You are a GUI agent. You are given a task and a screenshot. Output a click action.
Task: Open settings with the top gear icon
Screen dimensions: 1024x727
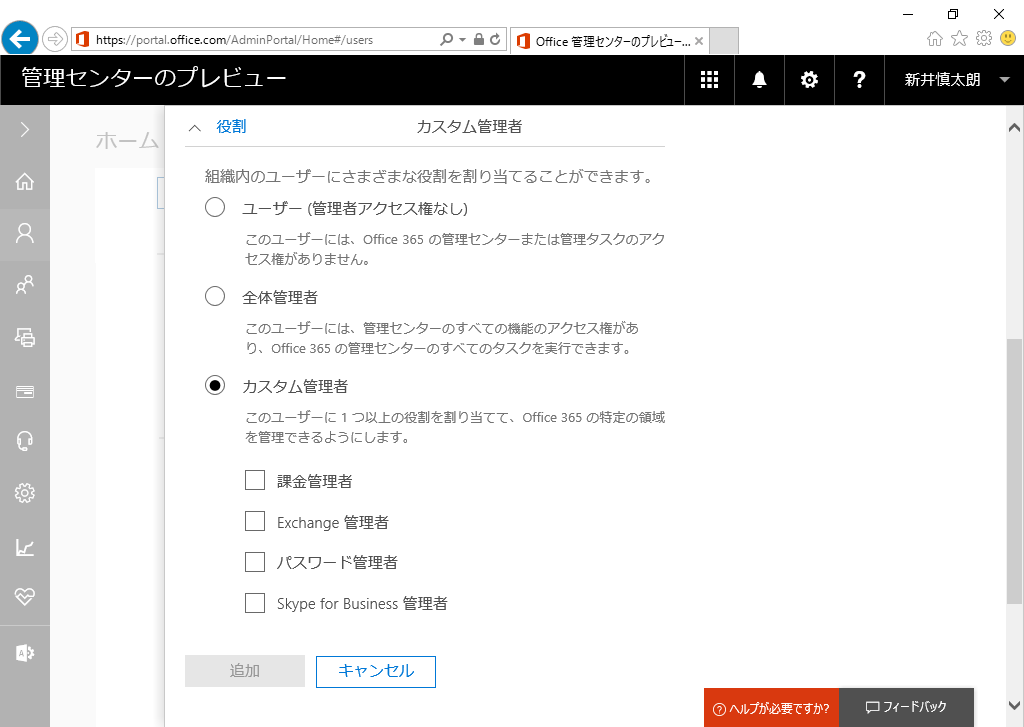[x=809, y=79]
